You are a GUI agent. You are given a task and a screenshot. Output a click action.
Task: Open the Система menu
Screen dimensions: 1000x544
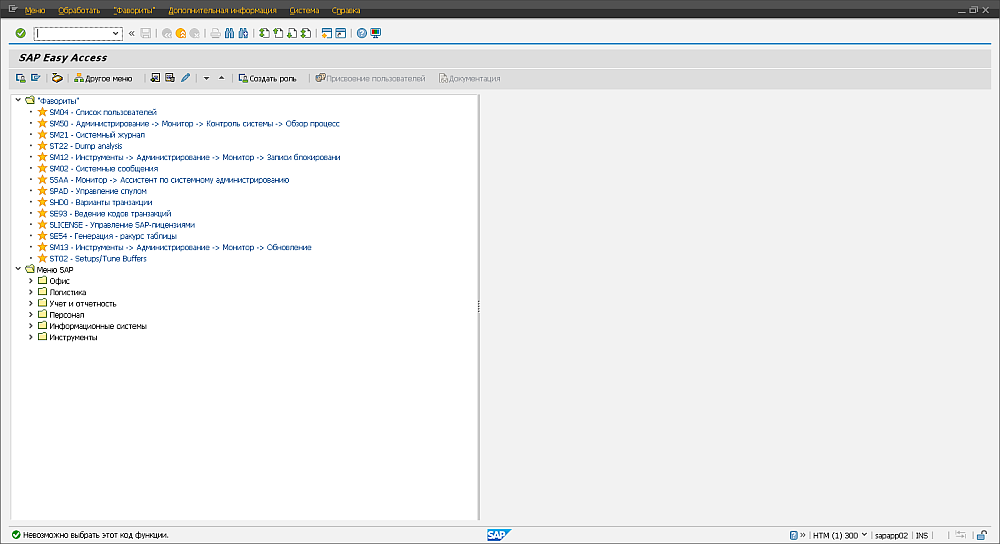coord(304,10)
